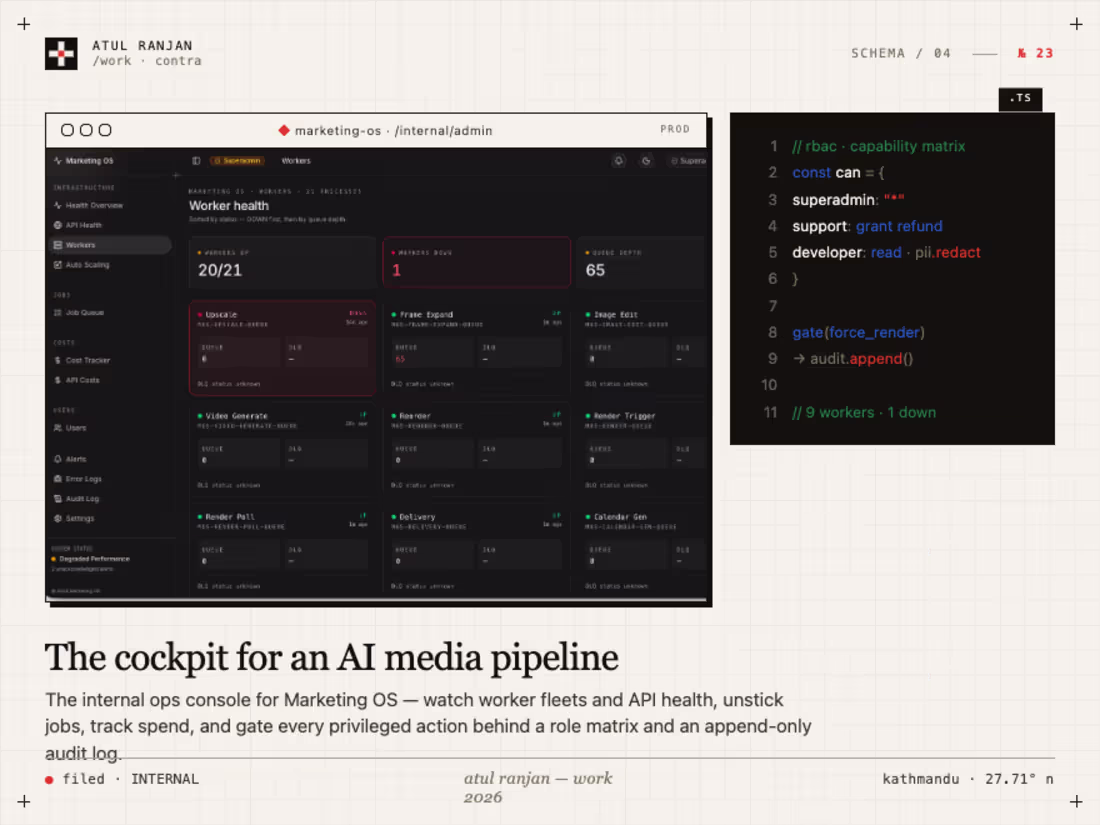Screen dimensions: 1100x825
Task: Open the Render Trigger worker card
Action: [x=641, y=449]
